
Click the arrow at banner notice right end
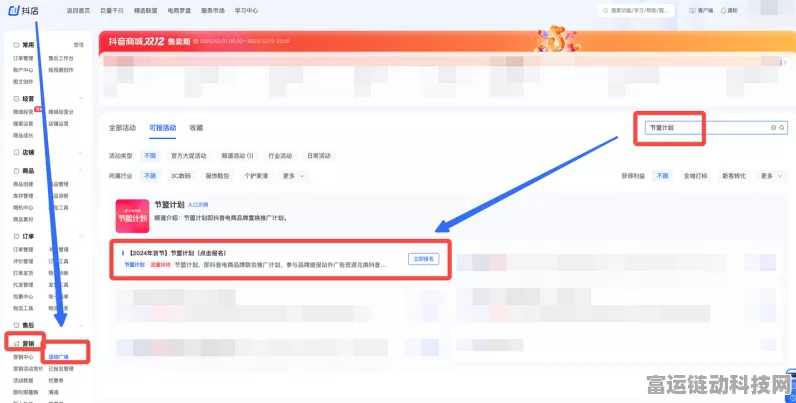coord(784,62)
